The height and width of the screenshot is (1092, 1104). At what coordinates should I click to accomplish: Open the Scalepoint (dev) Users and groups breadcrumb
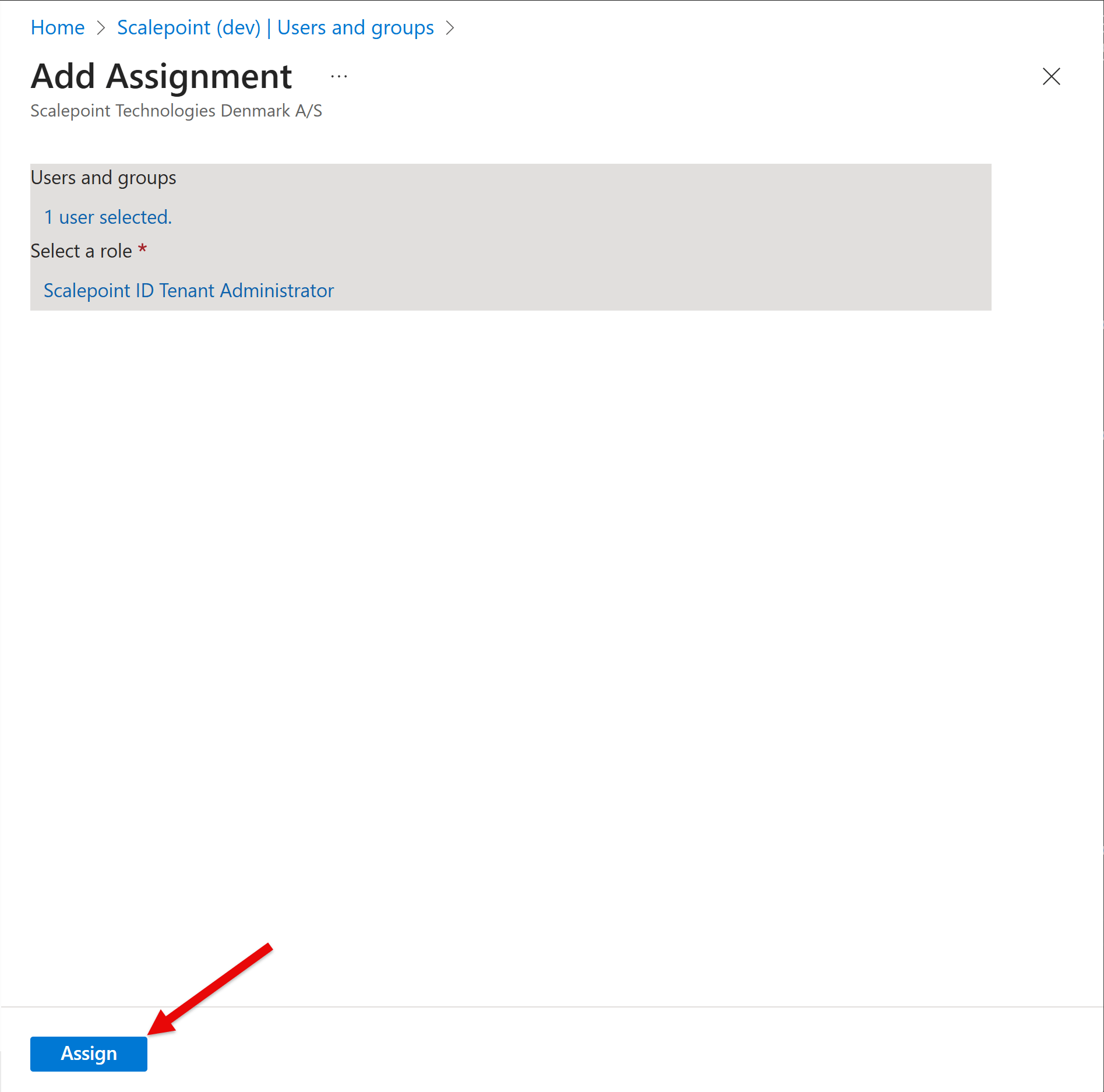pos(275,27)
